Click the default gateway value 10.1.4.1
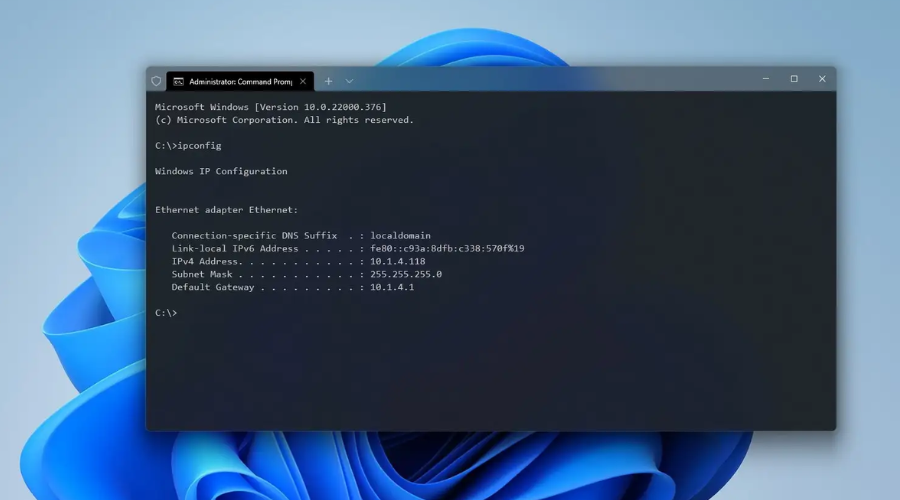This screenshot has height=500, width=900. [x=391, y=287]
